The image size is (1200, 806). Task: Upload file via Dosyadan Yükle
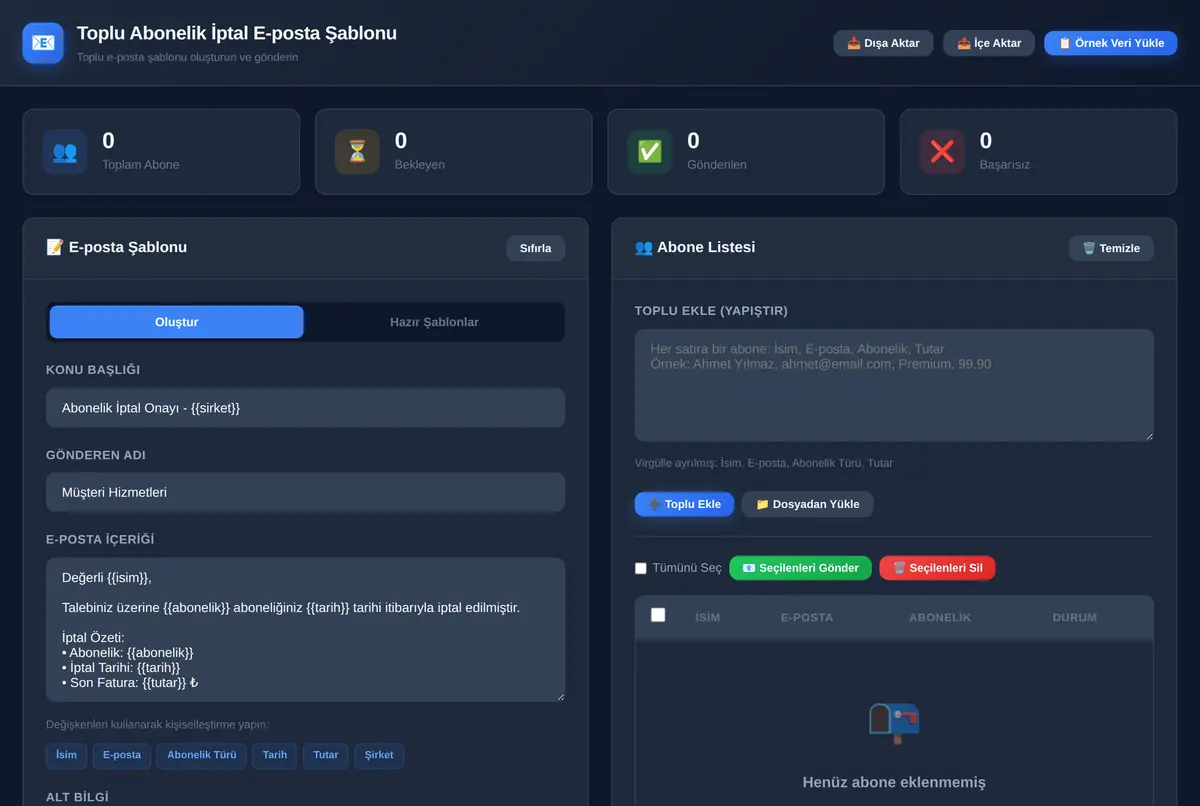point(807,504)
